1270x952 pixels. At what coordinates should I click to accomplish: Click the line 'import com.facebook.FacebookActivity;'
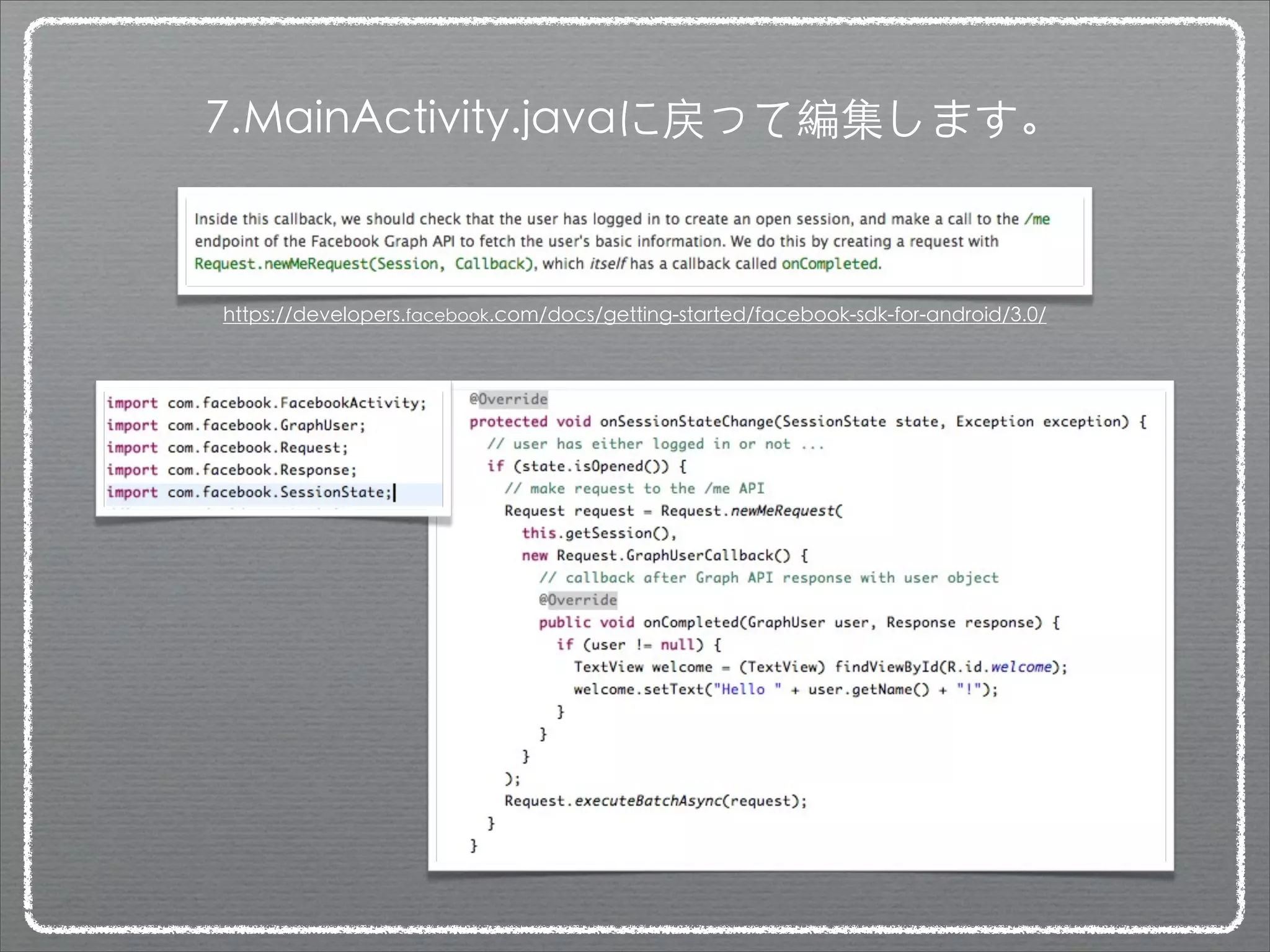[267, 403]
